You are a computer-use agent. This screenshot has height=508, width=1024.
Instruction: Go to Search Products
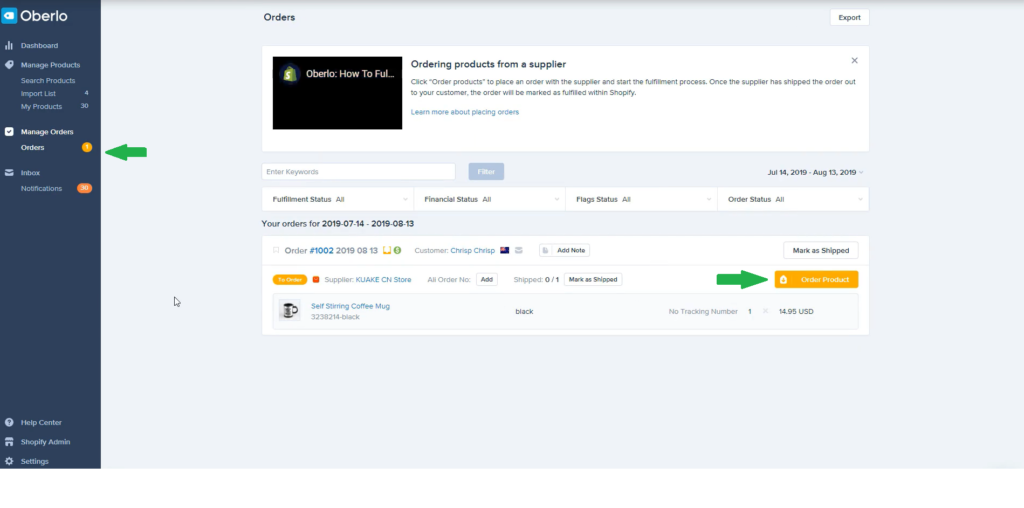pos(48,81)
